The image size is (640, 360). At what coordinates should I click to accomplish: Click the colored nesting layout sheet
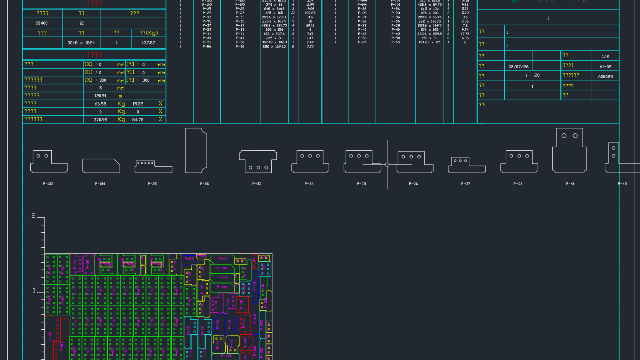158,307
